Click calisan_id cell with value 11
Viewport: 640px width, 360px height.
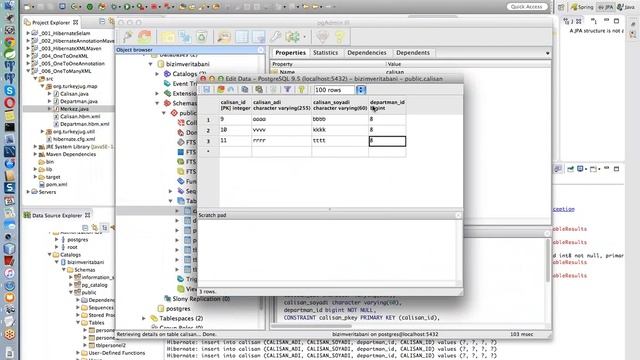click(x=235, y=140)
